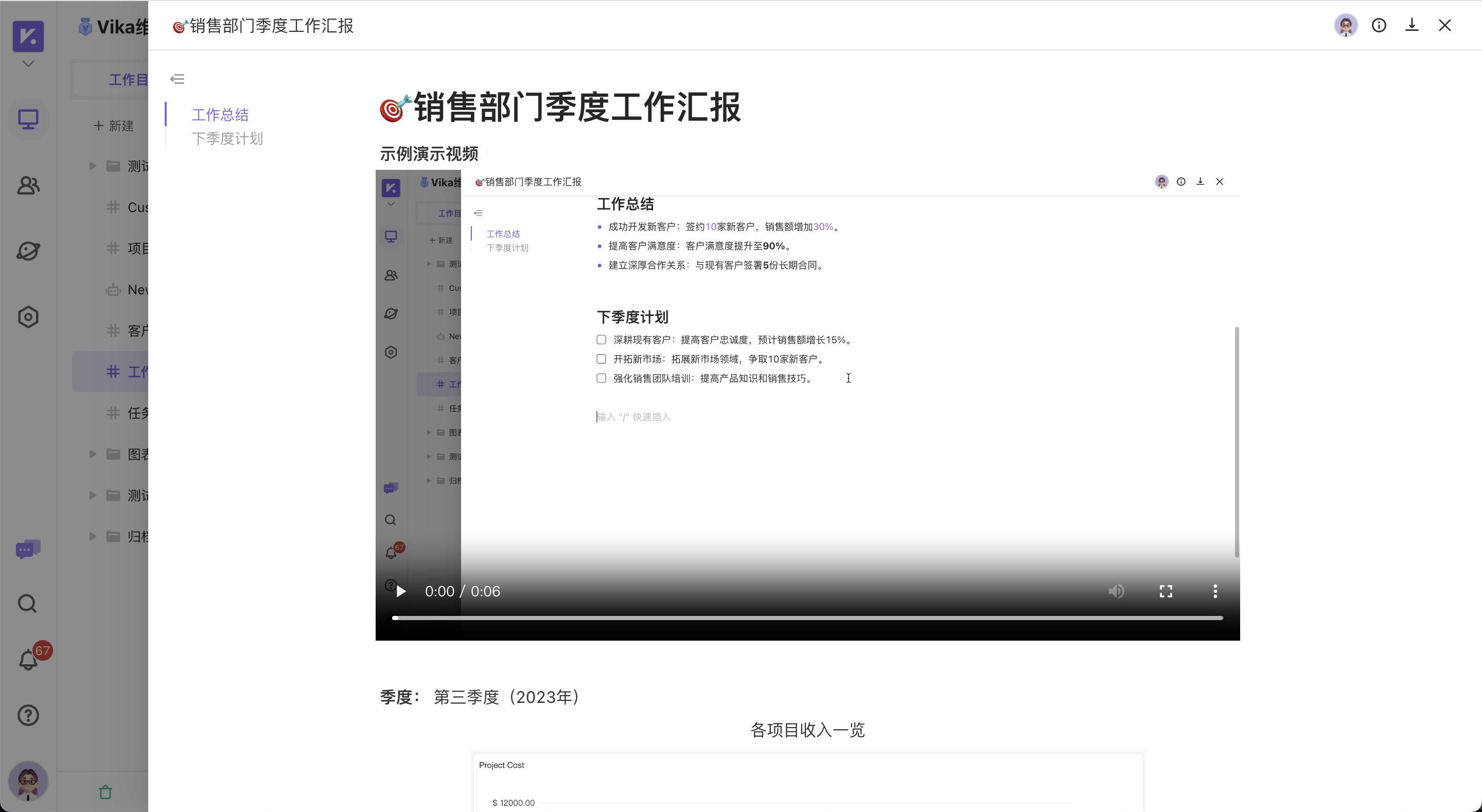Play the 示例演示视频 demo video

400,591
